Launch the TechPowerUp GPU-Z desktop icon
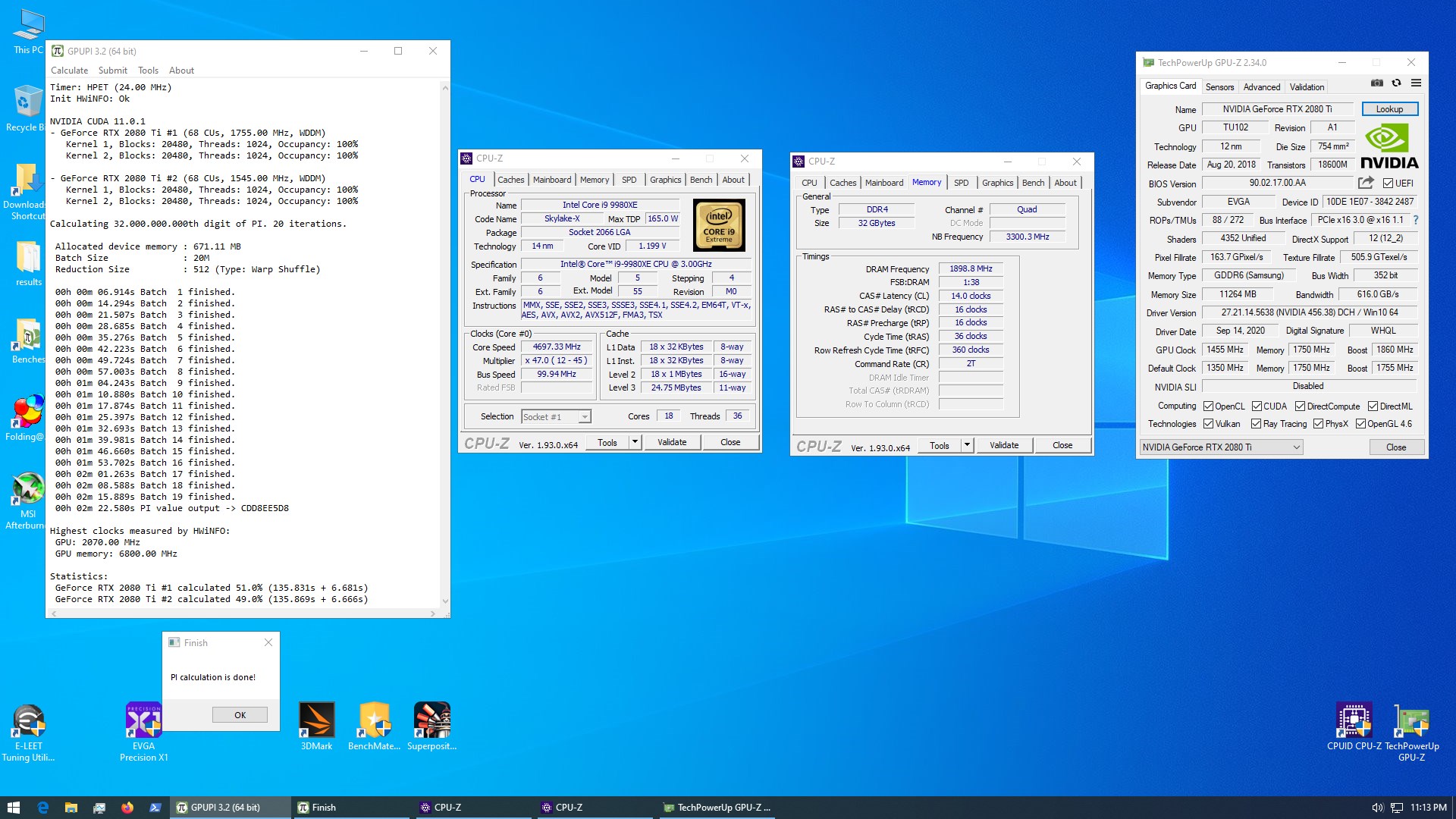This screenshot has width=1456, height=819. pos(1411,732)
